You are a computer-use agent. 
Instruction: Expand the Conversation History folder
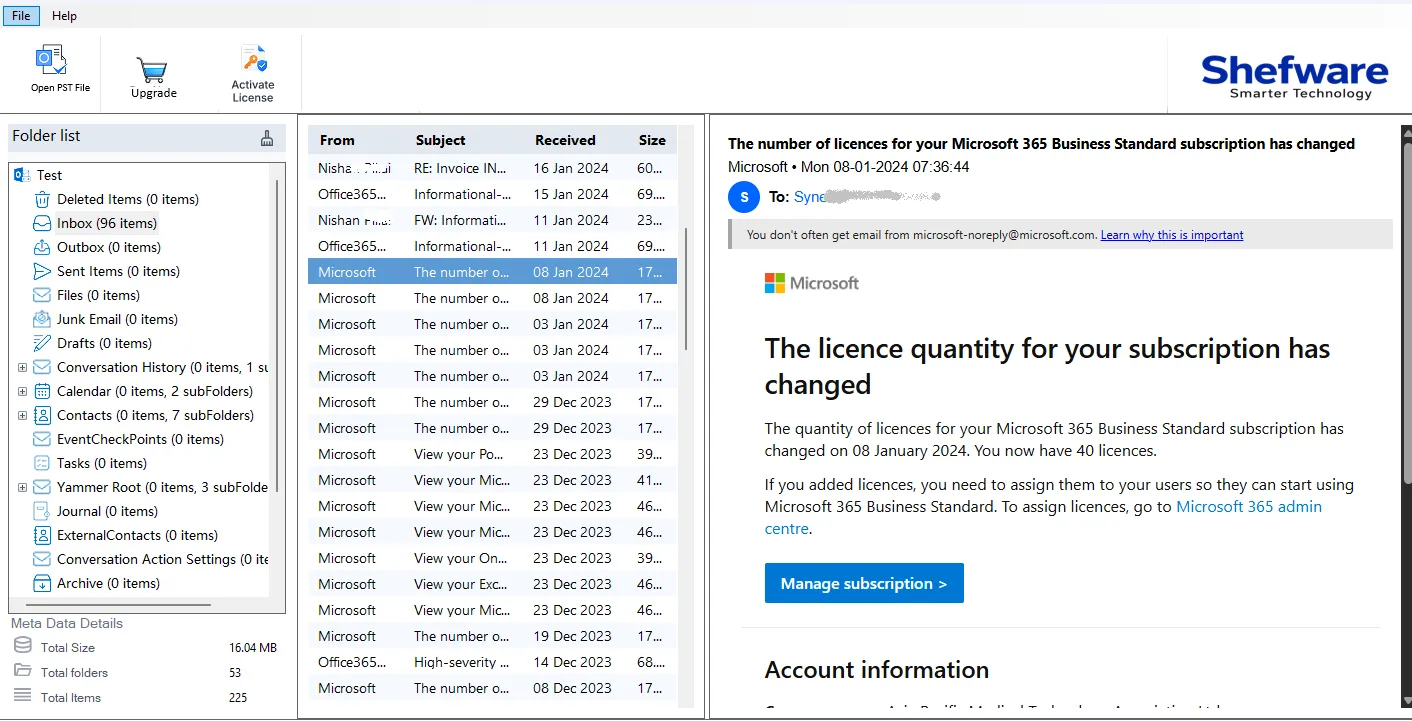[x=22, y=367]
